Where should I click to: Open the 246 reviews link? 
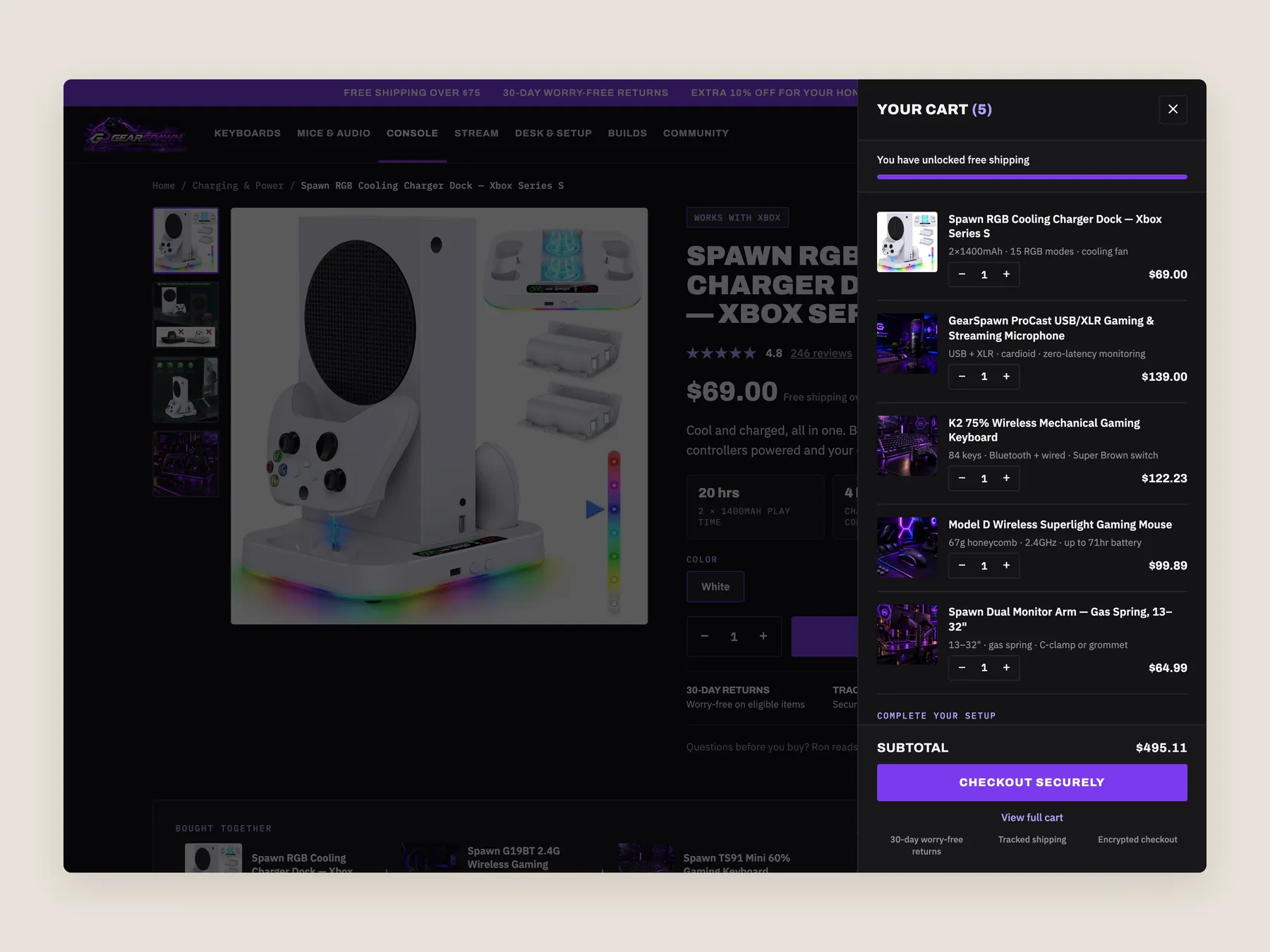coord(821,353)
